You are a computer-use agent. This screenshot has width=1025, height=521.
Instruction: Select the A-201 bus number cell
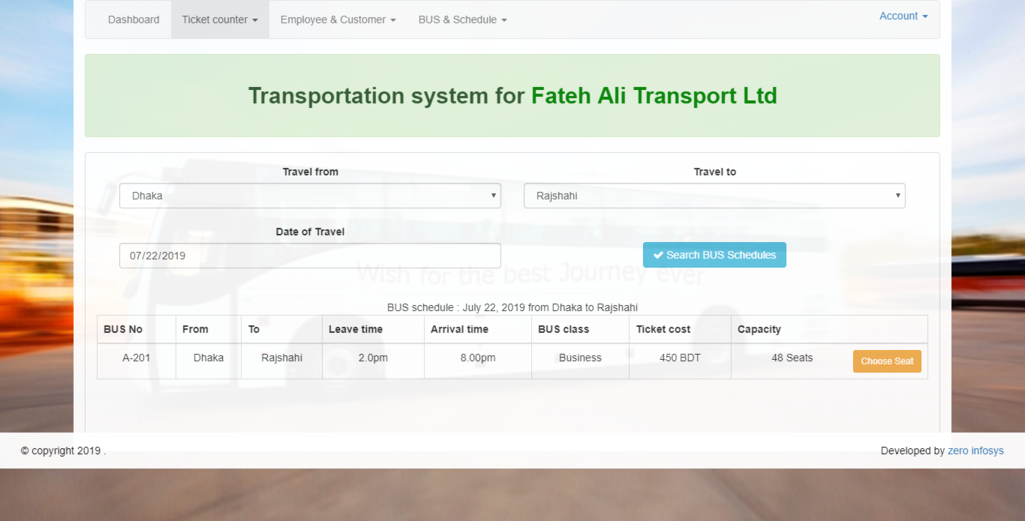tap(136, 358)
